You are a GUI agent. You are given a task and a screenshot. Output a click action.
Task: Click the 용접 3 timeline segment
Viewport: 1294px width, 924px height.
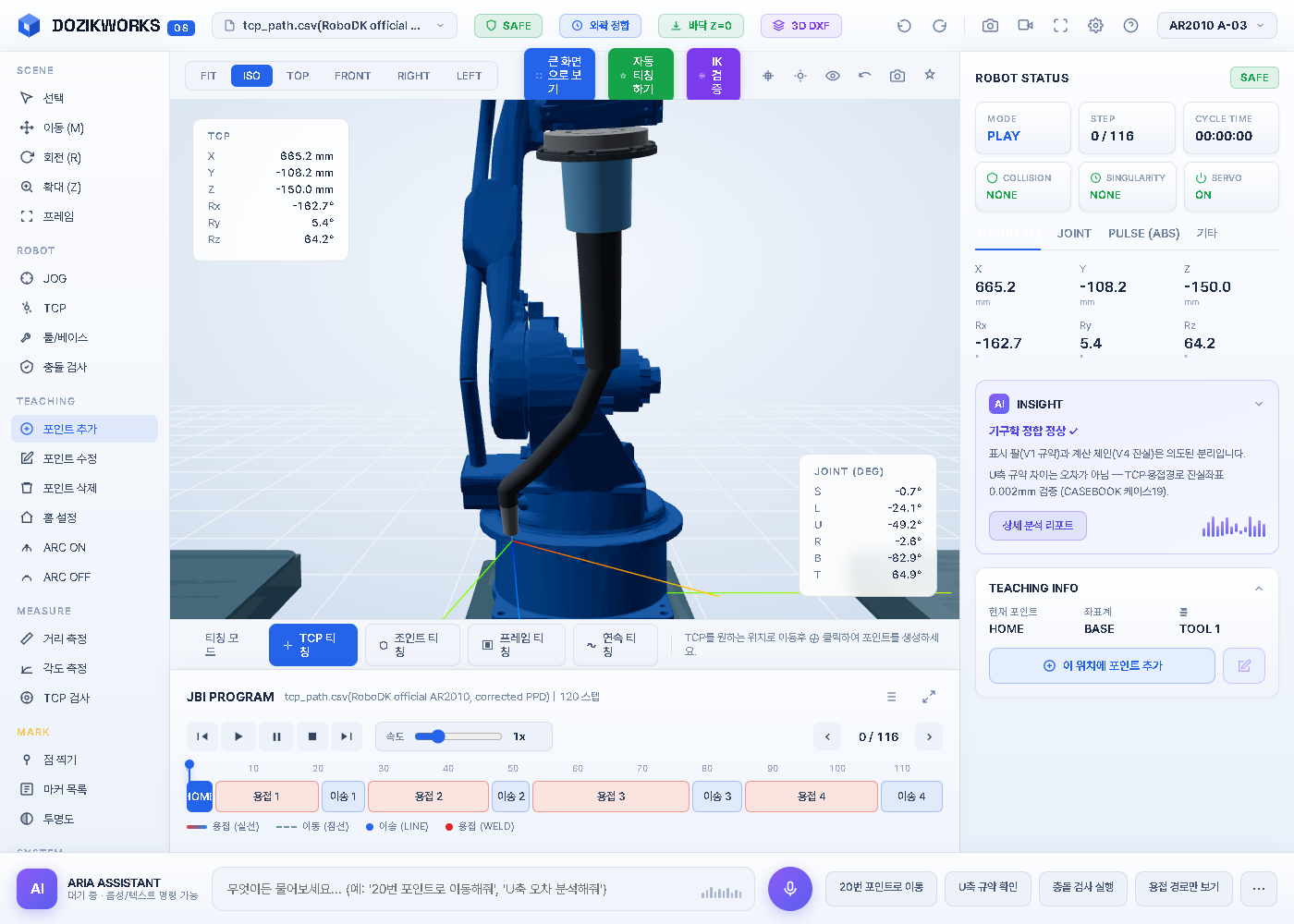[611, 796]
